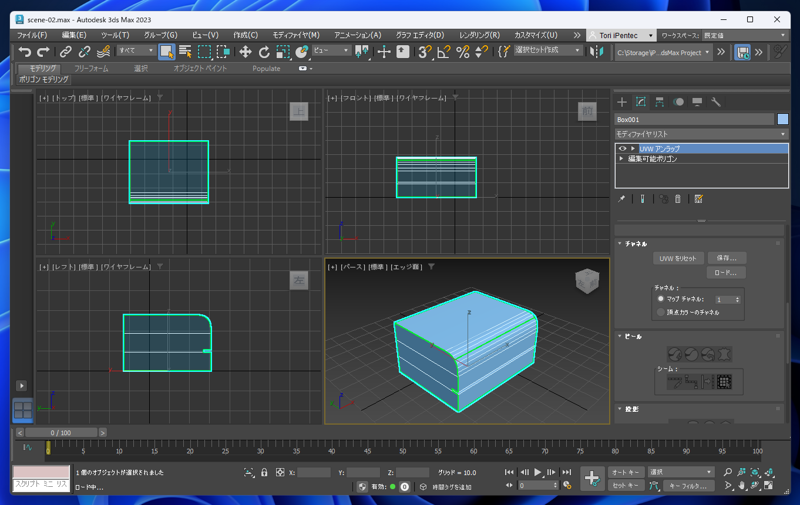
Task: Open the Motion command panel tab
Action: click(679, 102)
